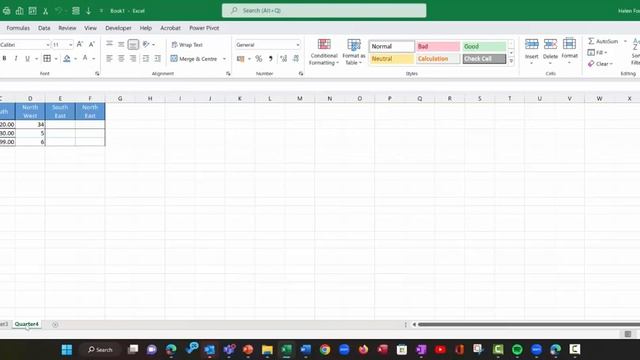Centre text horizontally
Image resolution: width=640 pixels, height=360 pixels.
tap(121, 59)
